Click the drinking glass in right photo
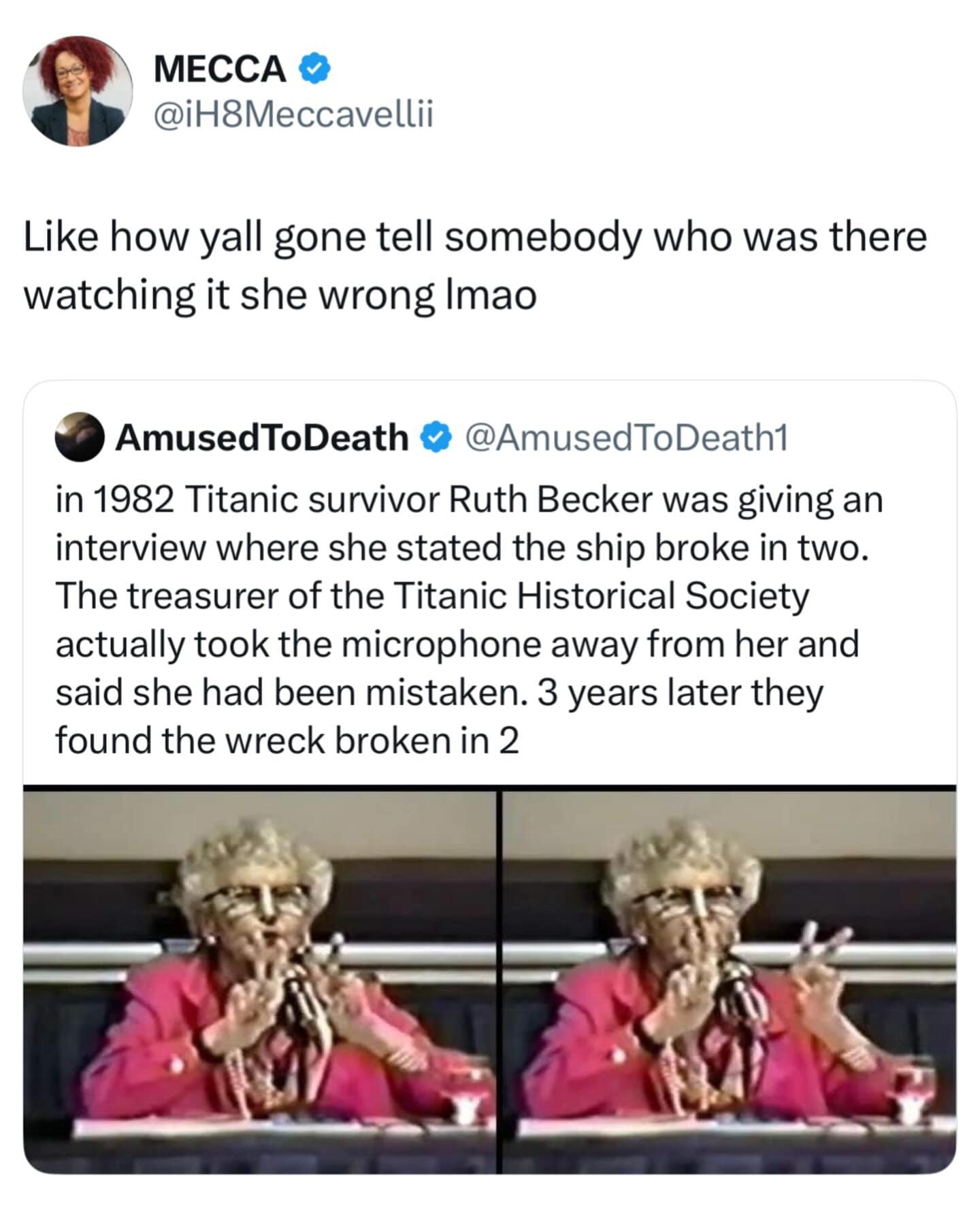 914,1096
